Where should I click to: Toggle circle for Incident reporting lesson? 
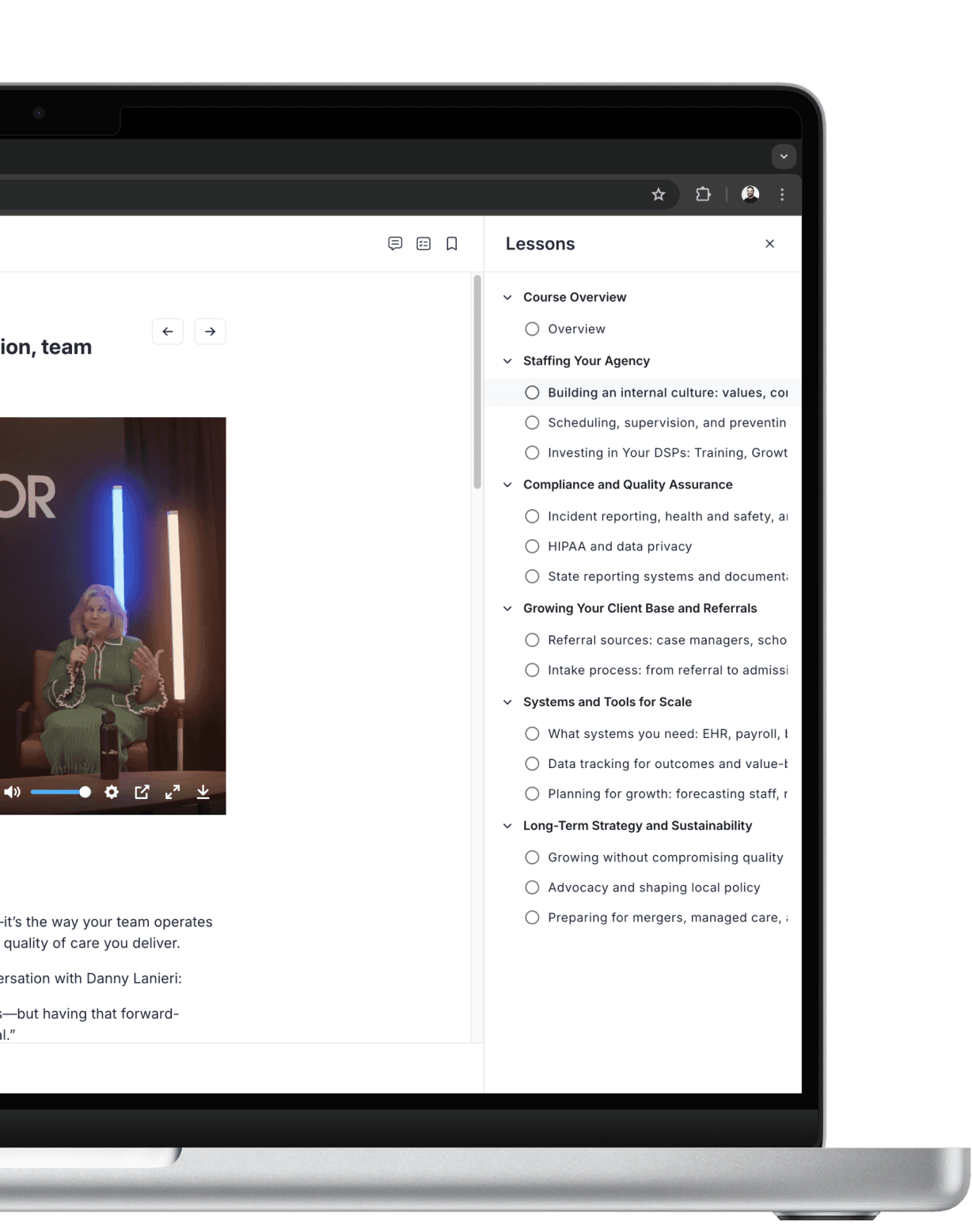[532, 516]
